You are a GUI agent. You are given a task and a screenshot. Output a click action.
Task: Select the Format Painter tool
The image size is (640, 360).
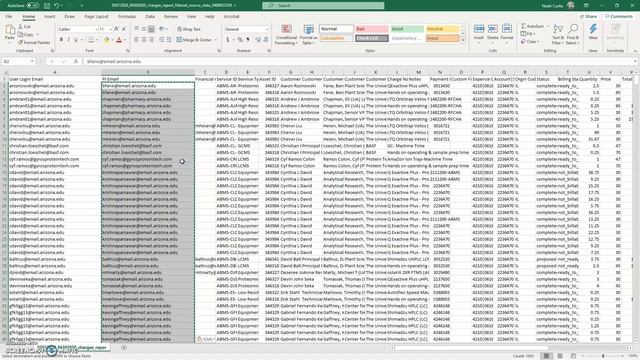34,42
